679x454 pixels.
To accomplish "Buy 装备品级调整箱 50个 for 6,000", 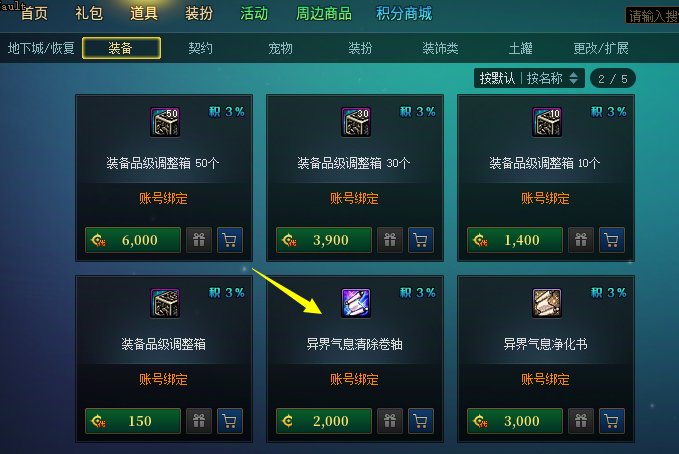I will tap(133, 240).
